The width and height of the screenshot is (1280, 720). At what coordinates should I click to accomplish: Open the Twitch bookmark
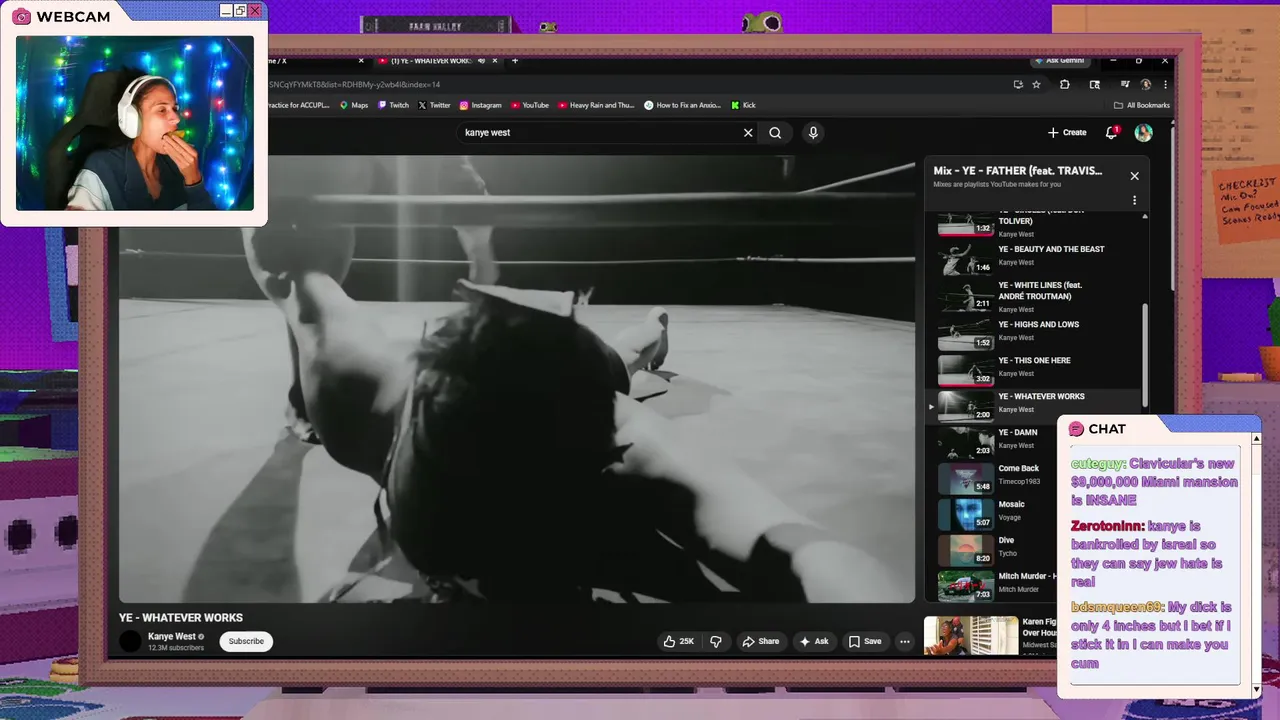(x=394, y=105)
